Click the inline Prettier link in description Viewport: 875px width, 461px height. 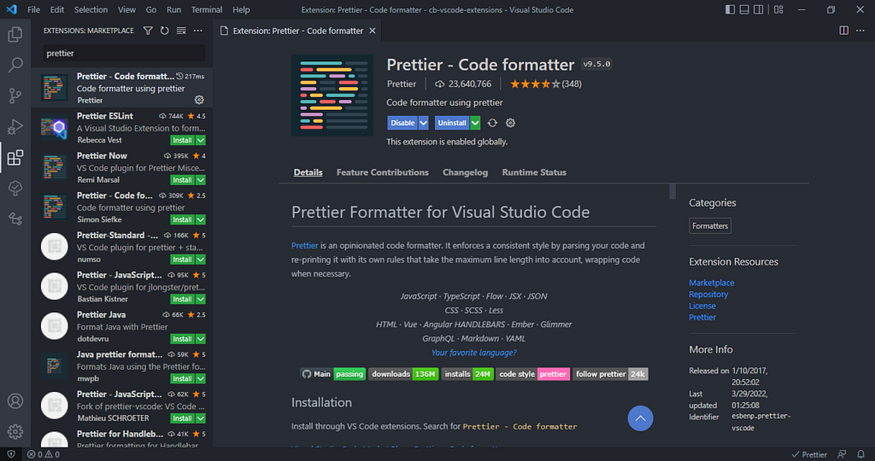pyautogui.click(x=305, y=246)
